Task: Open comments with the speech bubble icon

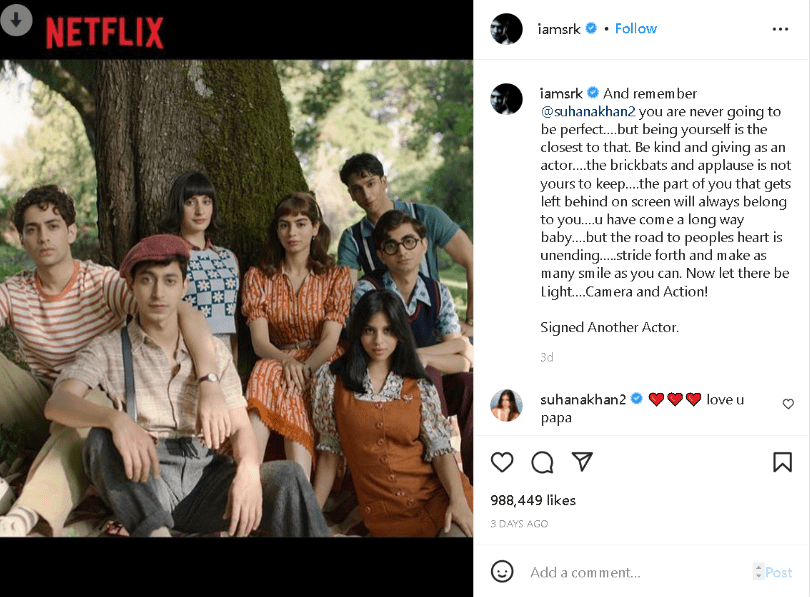Action: (x=542, y=462)
